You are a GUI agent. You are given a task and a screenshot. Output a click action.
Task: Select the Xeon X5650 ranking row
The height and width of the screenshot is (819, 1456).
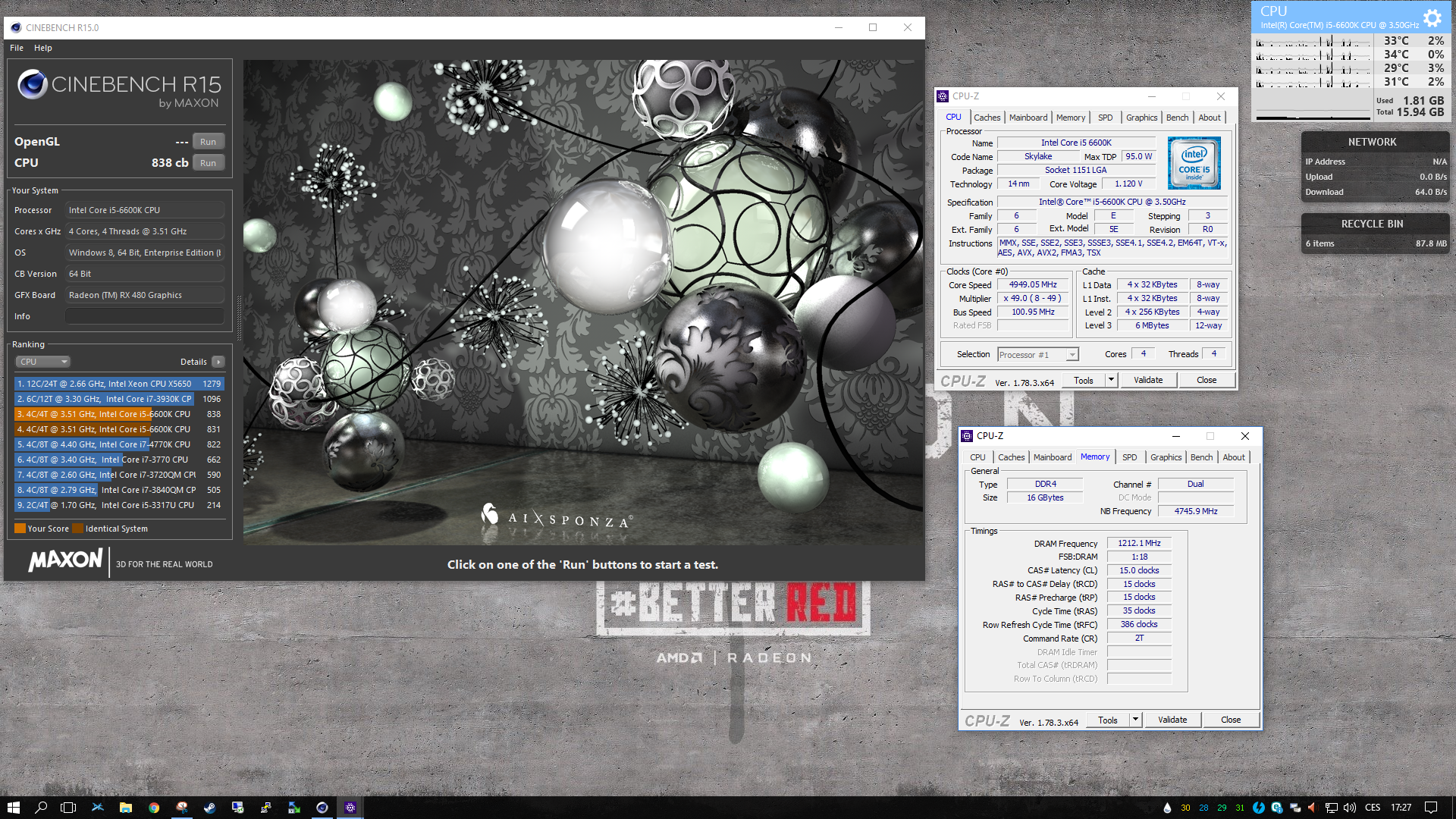[x=119, y=384]
